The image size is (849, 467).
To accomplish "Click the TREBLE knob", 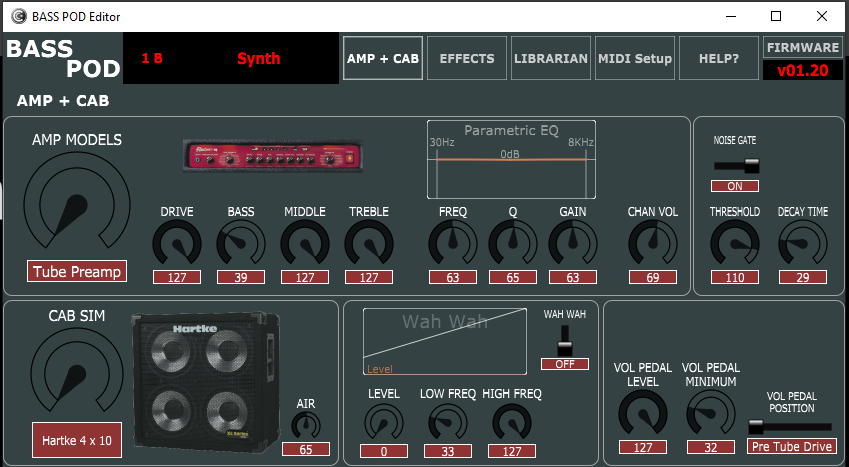I will [x=369, y=244].
